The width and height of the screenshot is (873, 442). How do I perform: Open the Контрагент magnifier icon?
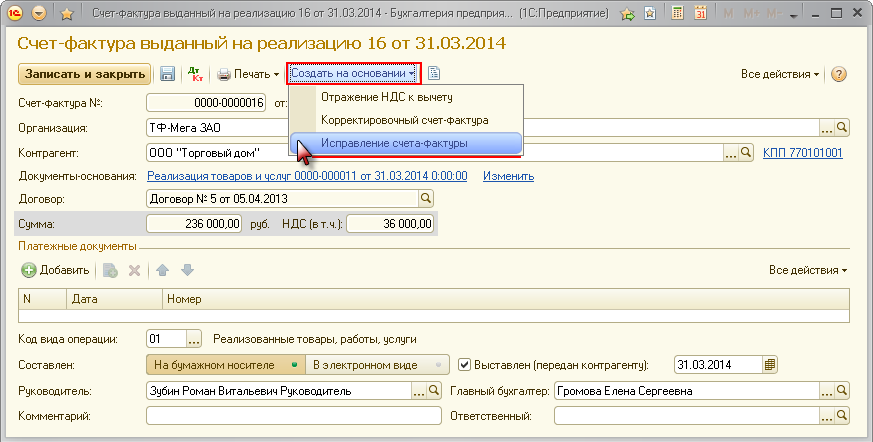tap(746, 153)
